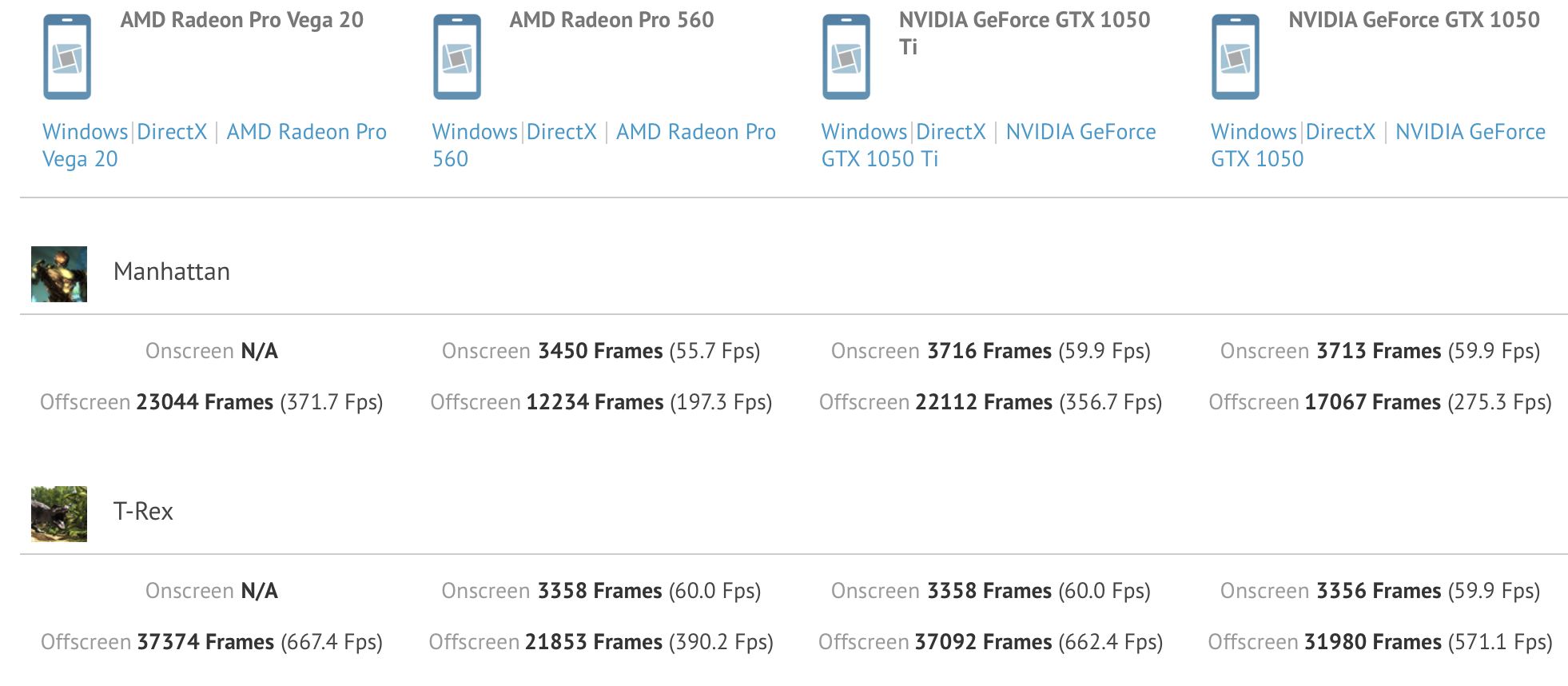Click the DirectX link under GTX 1050 Ti
Screen dimensions: 1568x686
pyautogui.click(x=950, y=132)
